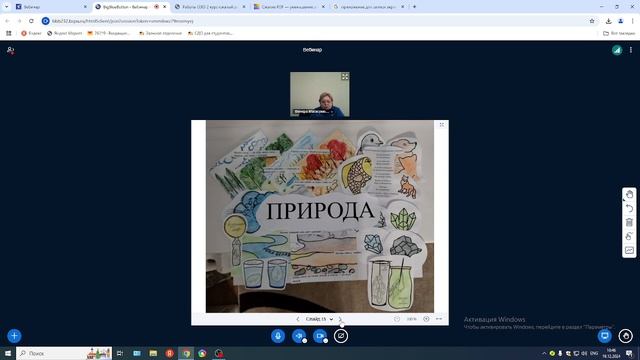Reload the page
Image resolution: width=640 pixels, height=360 pixels.
31,21
